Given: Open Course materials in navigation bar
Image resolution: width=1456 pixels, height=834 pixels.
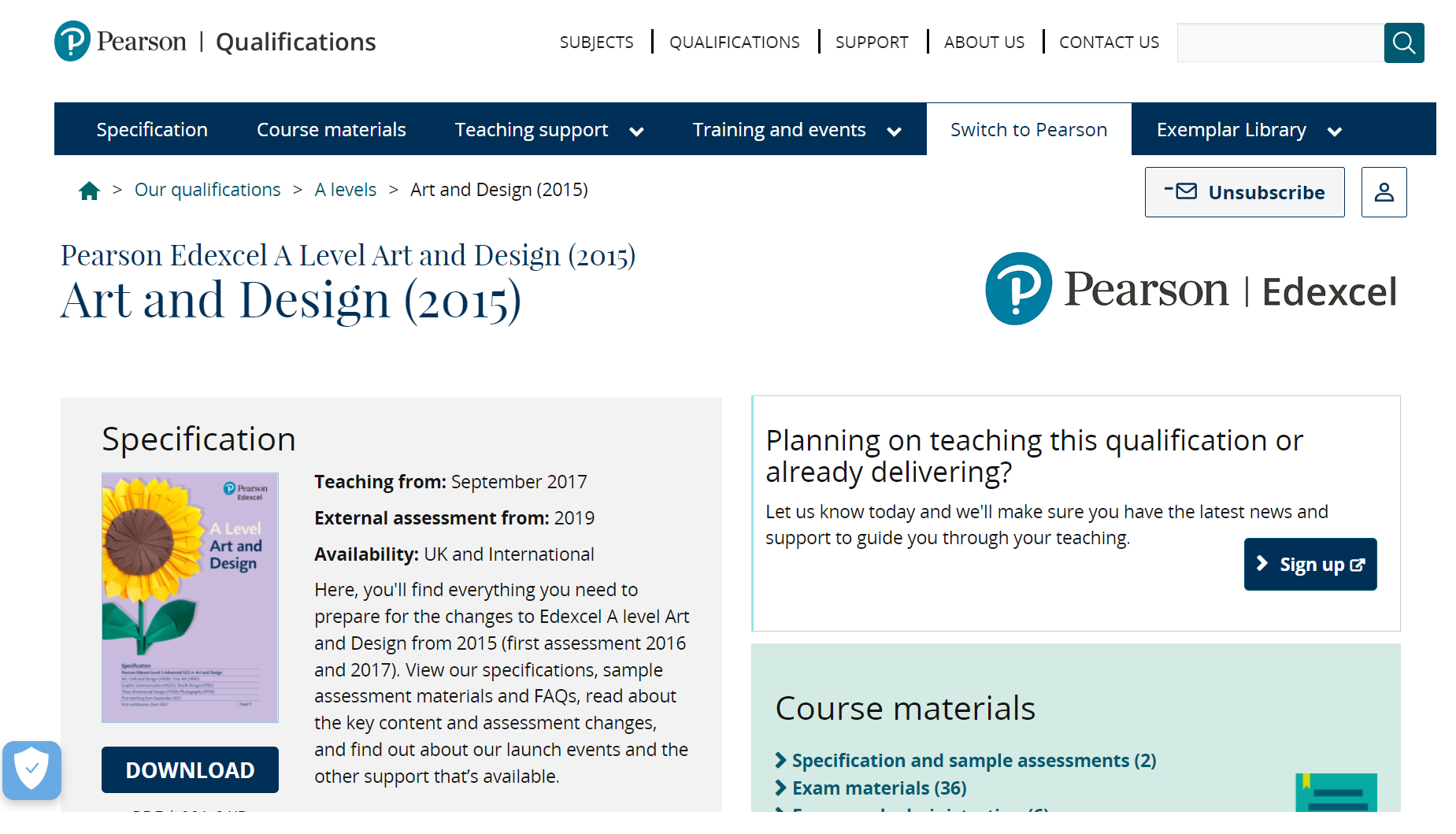Looking at the screenshot, I should coord(331,130).
